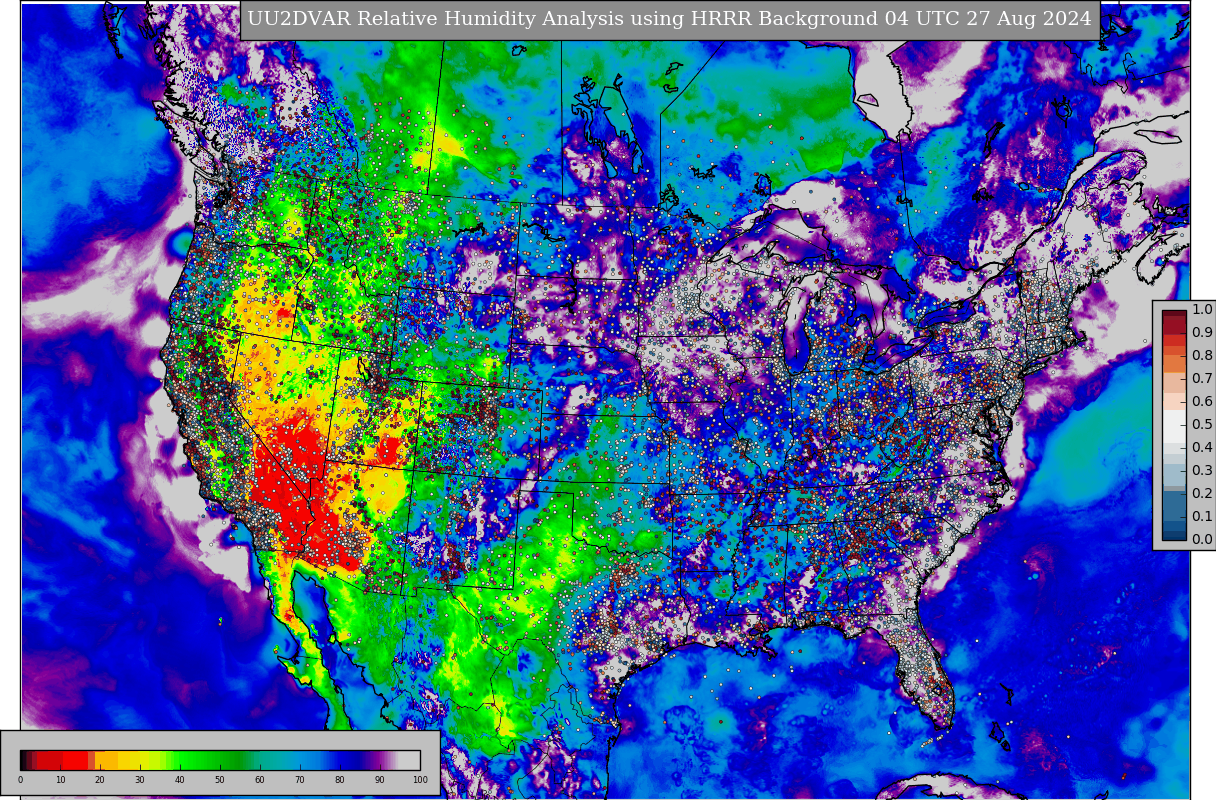Viewport: 1216px width, 800px height.
Task: Click the '0.8' label on vertical colorbar
Action: [1202, 355]
